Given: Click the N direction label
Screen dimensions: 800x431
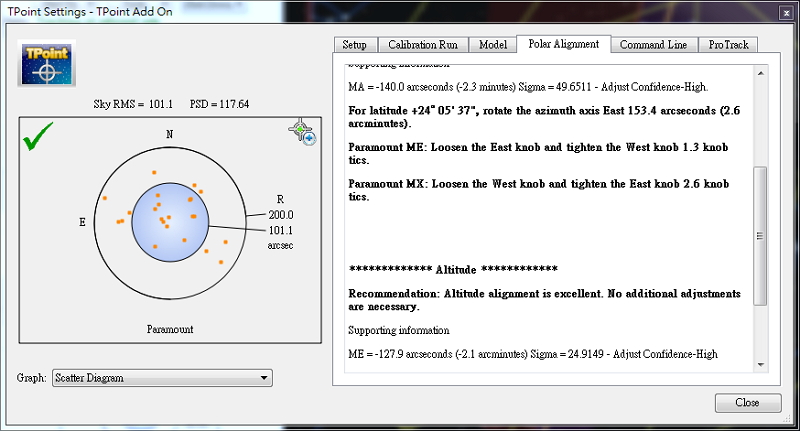Looking at the screenshot, I should pos(169,134).
